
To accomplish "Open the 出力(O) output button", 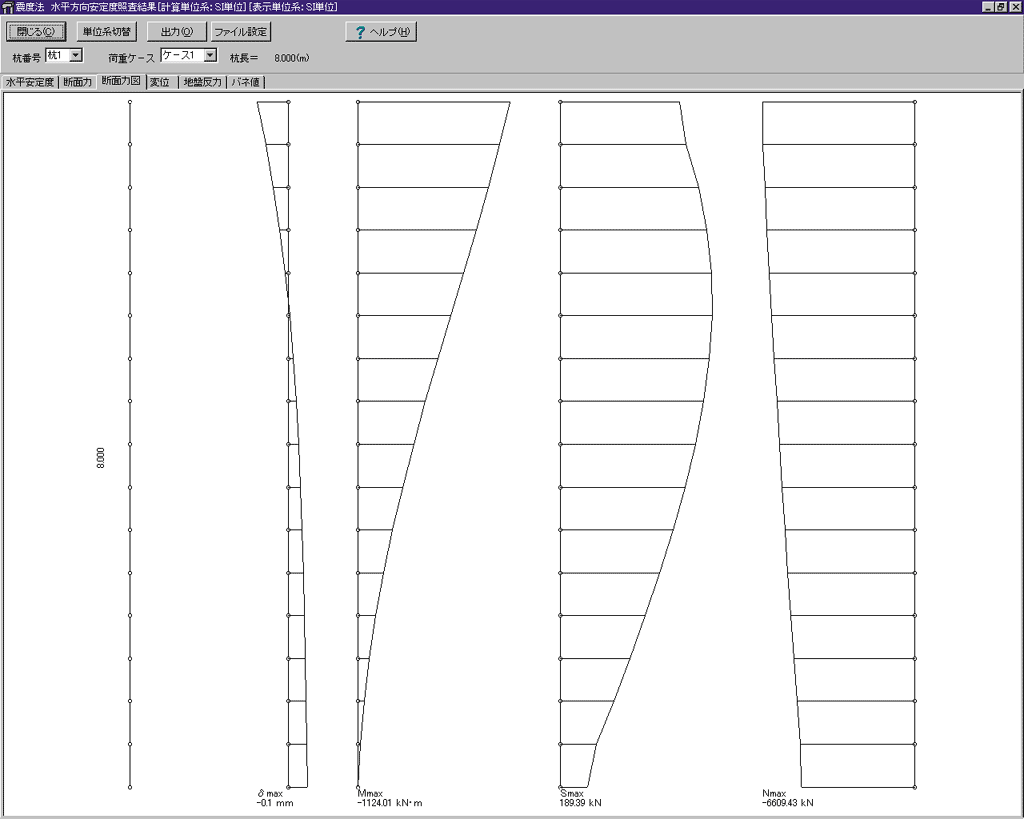I will tap(176, 32).
